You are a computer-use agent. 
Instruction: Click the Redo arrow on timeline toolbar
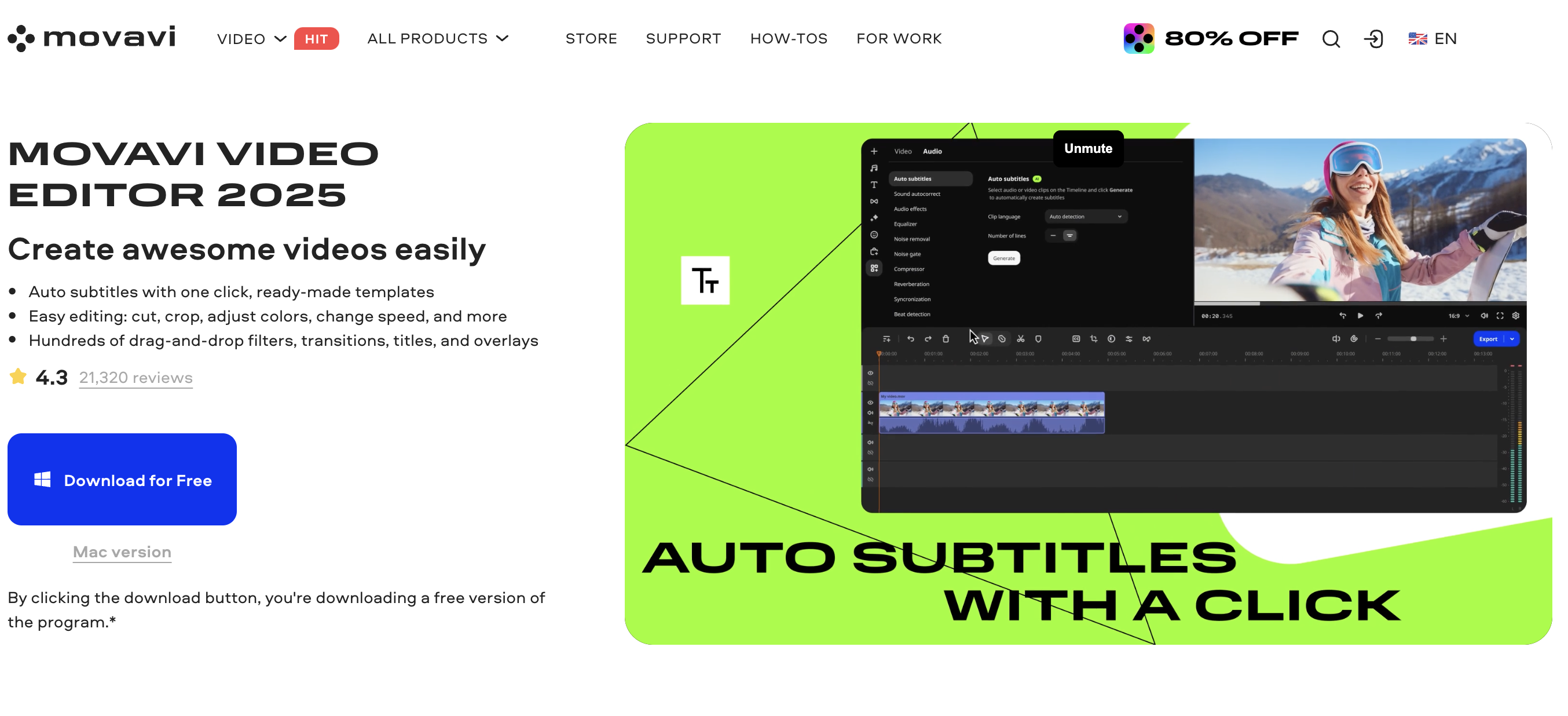click(x=928, y=339)
